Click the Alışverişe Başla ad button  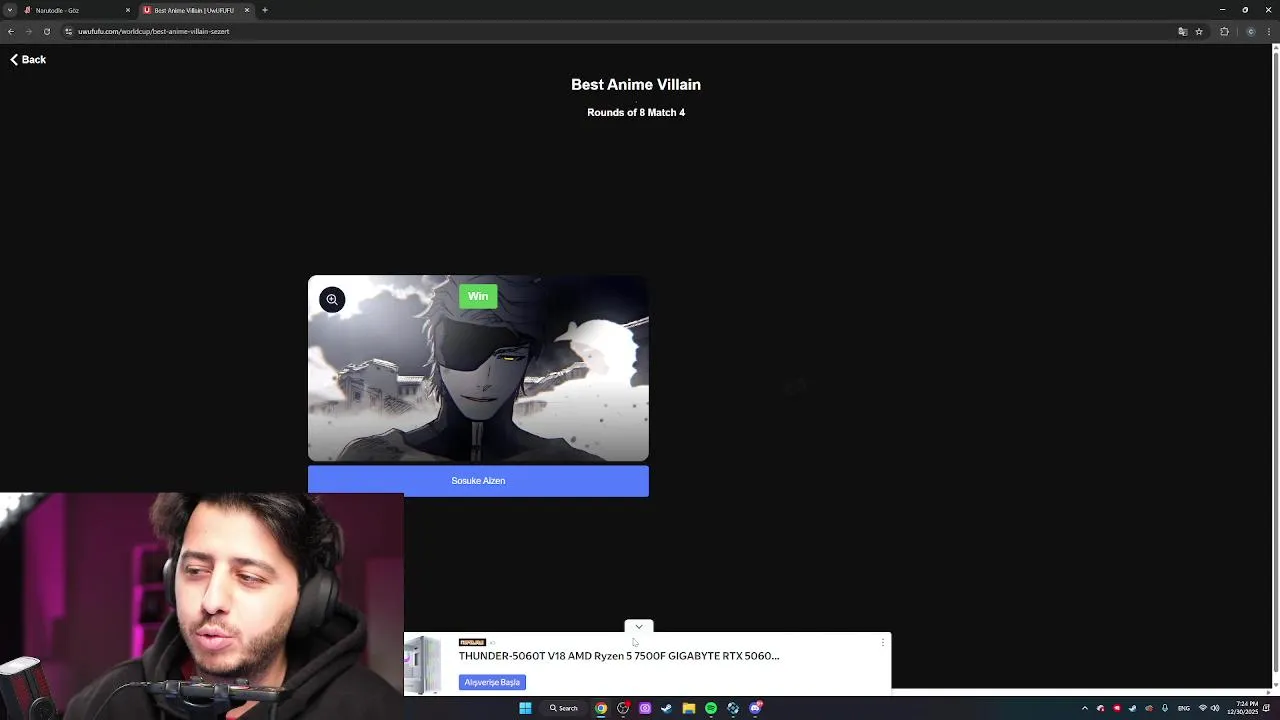492,682
